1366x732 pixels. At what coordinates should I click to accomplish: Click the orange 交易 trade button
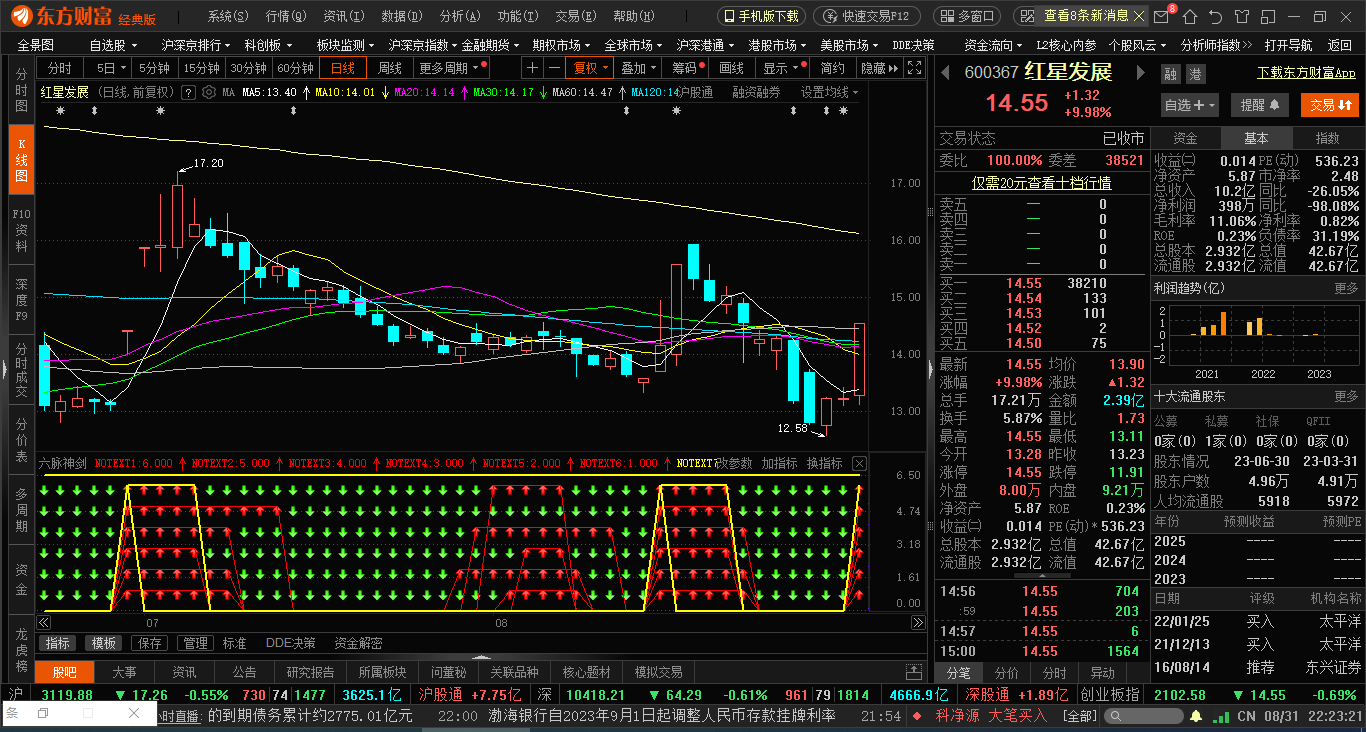point(1329,105)
